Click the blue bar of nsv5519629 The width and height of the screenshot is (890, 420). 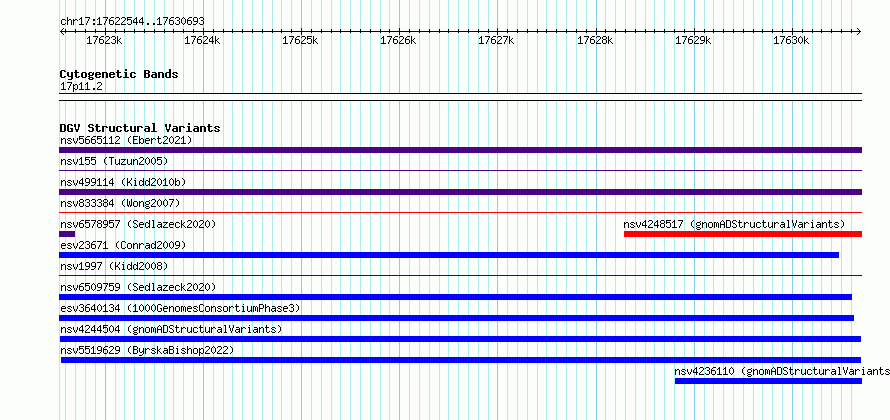point(461,360)
